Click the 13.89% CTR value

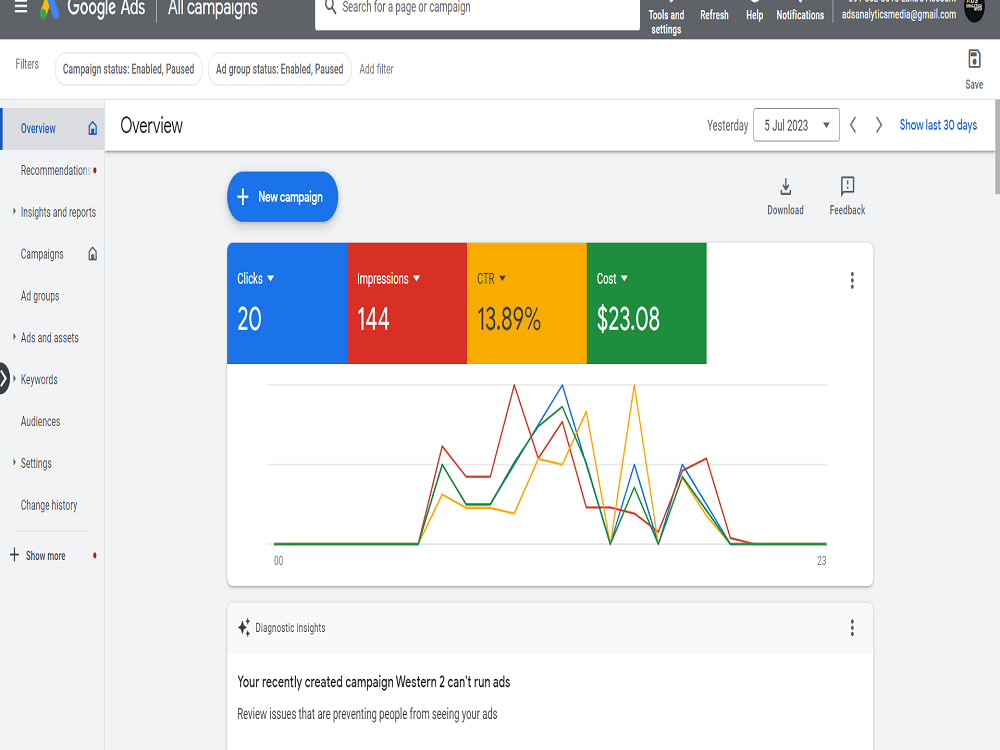click(509, 319)
